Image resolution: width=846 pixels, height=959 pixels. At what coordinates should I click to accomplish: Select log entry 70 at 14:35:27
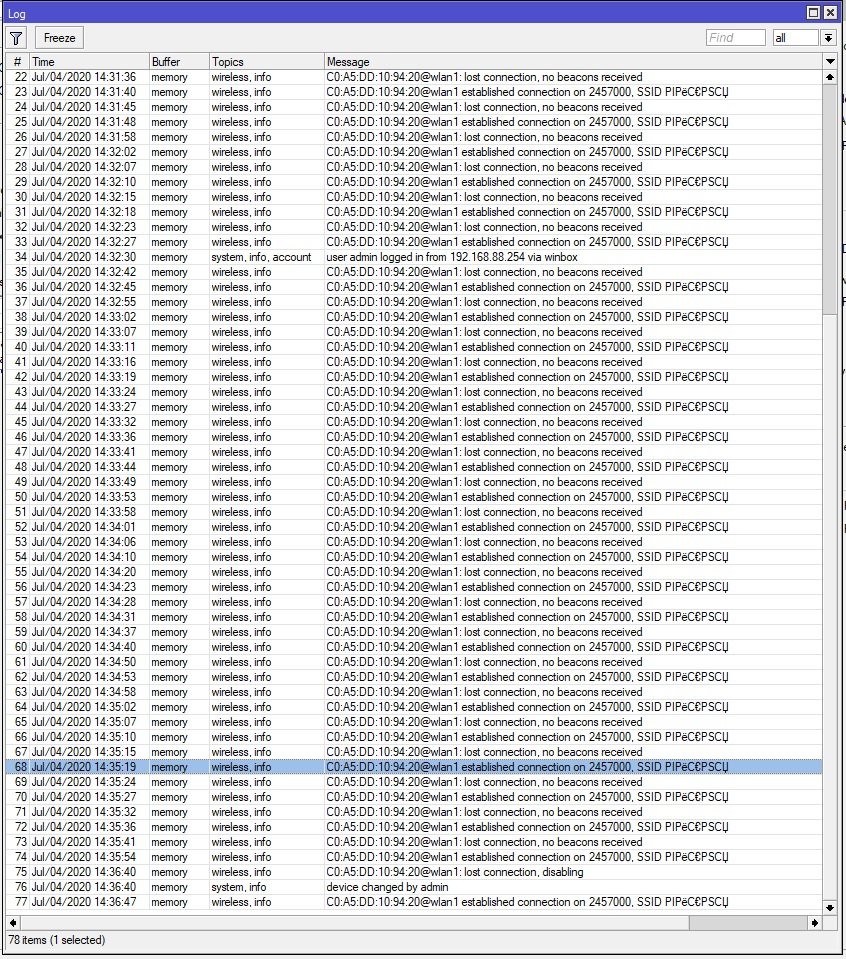pyautogui.click(x=414, y=797)
